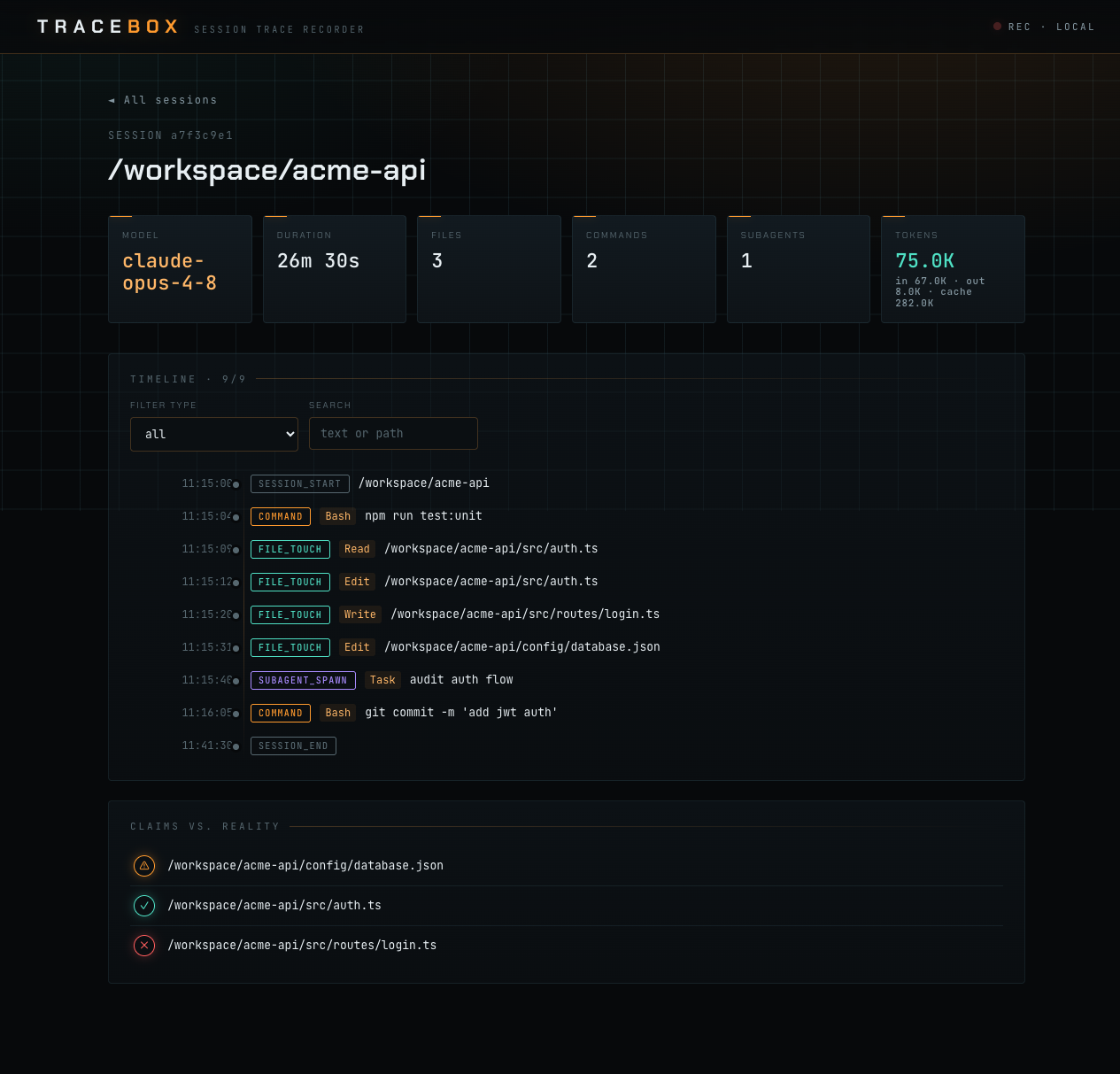Click the SESSION_START badge
This screenshot has height=1074, width=1120.
[299, 483]
